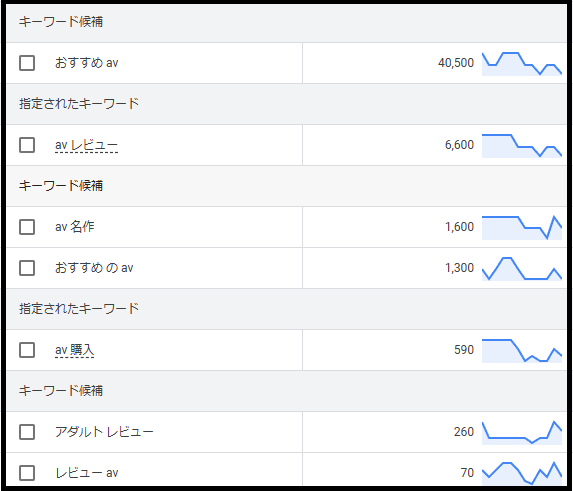Screen dimensions: 573x491
Task: Open the underlined av 購入 keyword
Action: (75, 350)
